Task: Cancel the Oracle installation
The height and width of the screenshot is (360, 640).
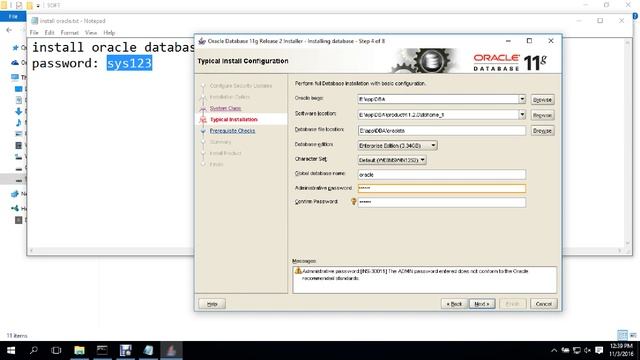Action: 543,304
